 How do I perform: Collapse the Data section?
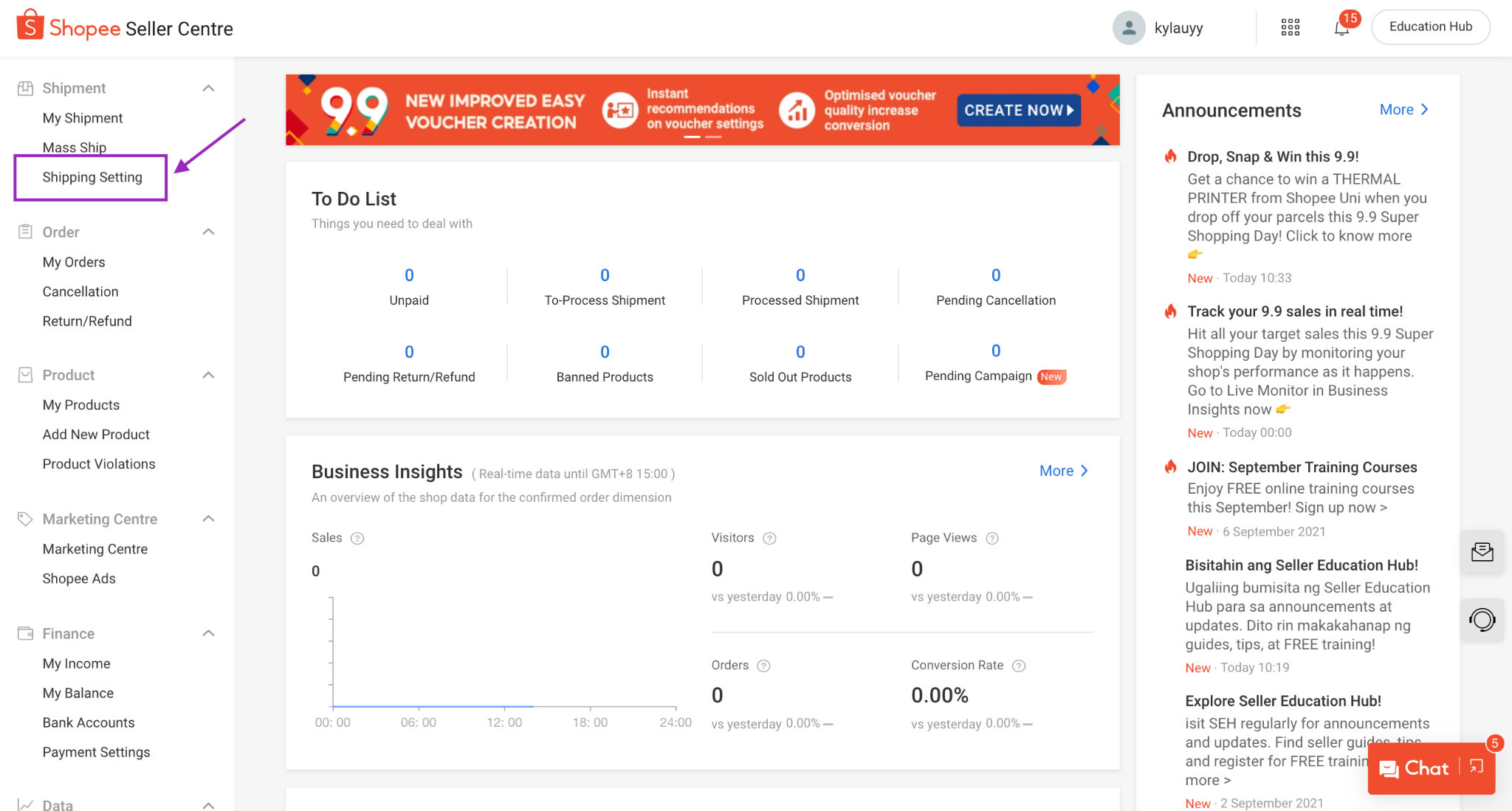(x=208, y=804)
